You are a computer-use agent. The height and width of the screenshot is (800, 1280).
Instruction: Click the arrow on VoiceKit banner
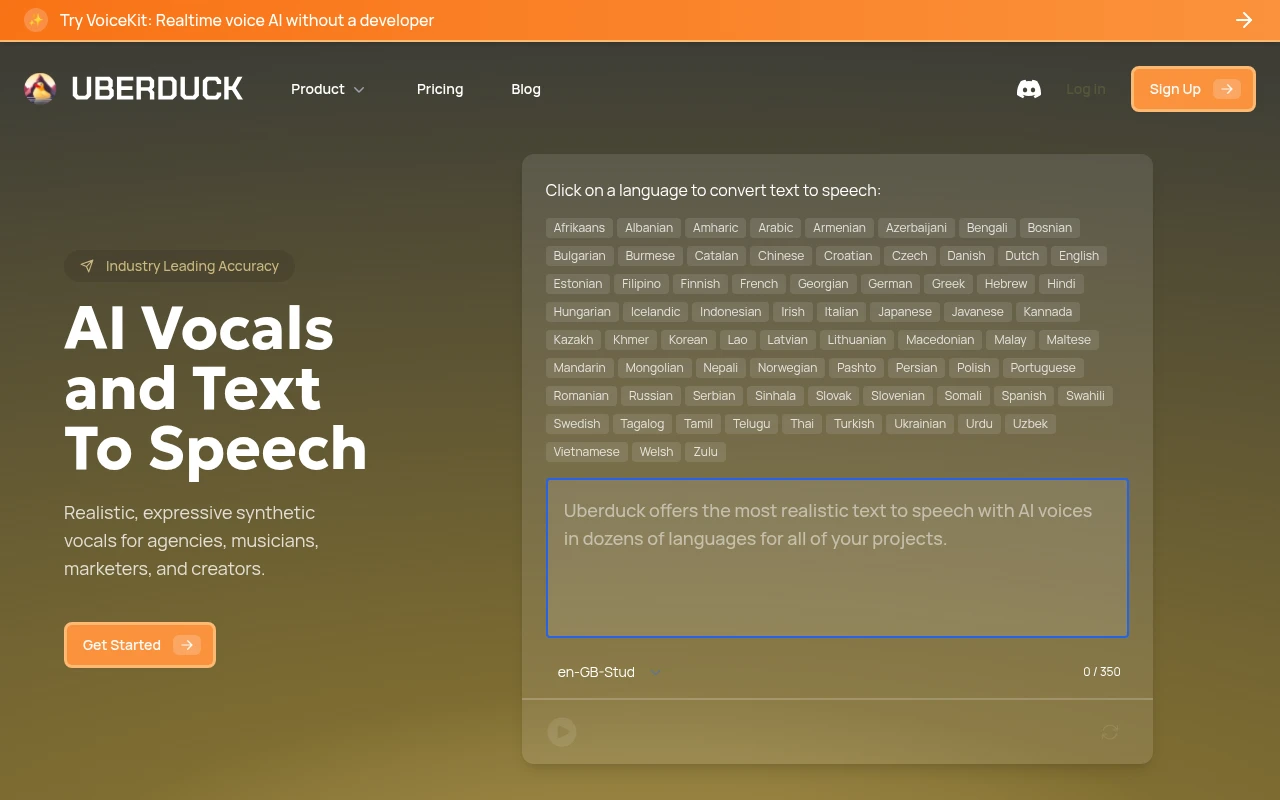pyautogui.click(x=1243, y=20)
